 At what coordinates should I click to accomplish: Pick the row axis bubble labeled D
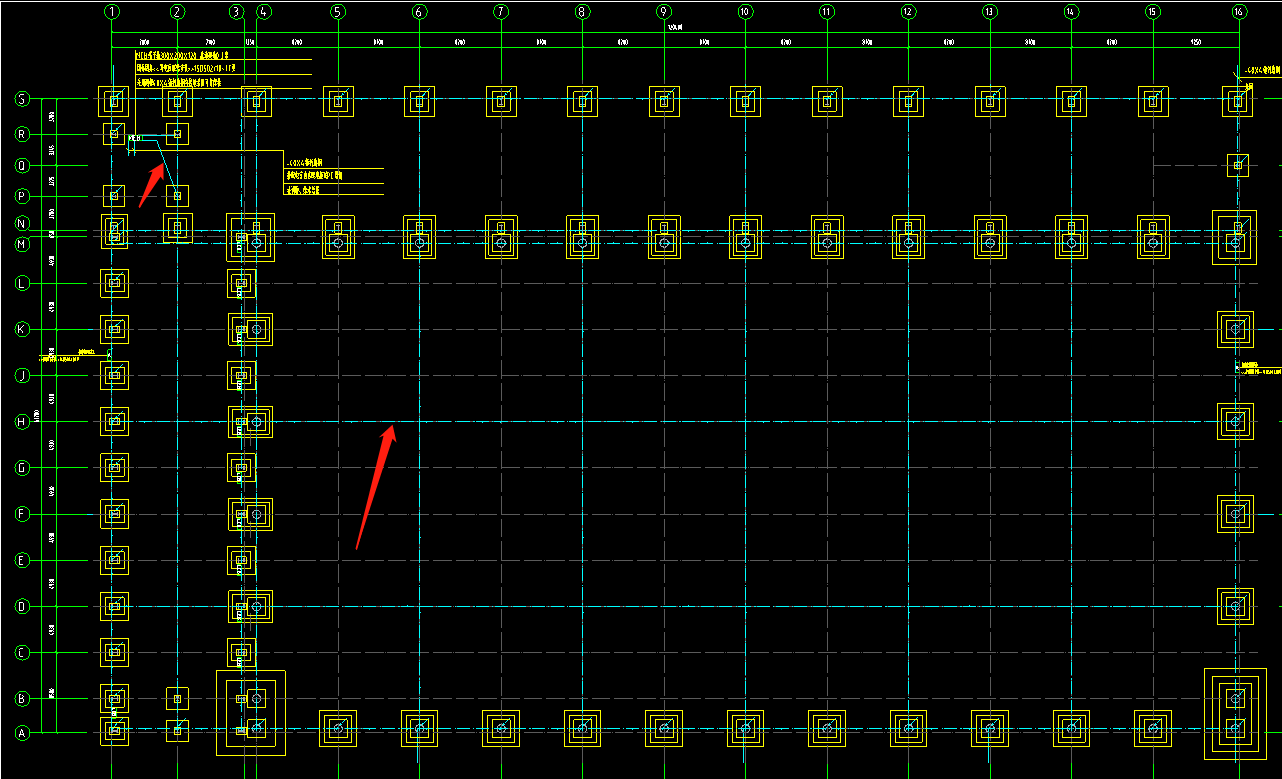coord(21,606)
